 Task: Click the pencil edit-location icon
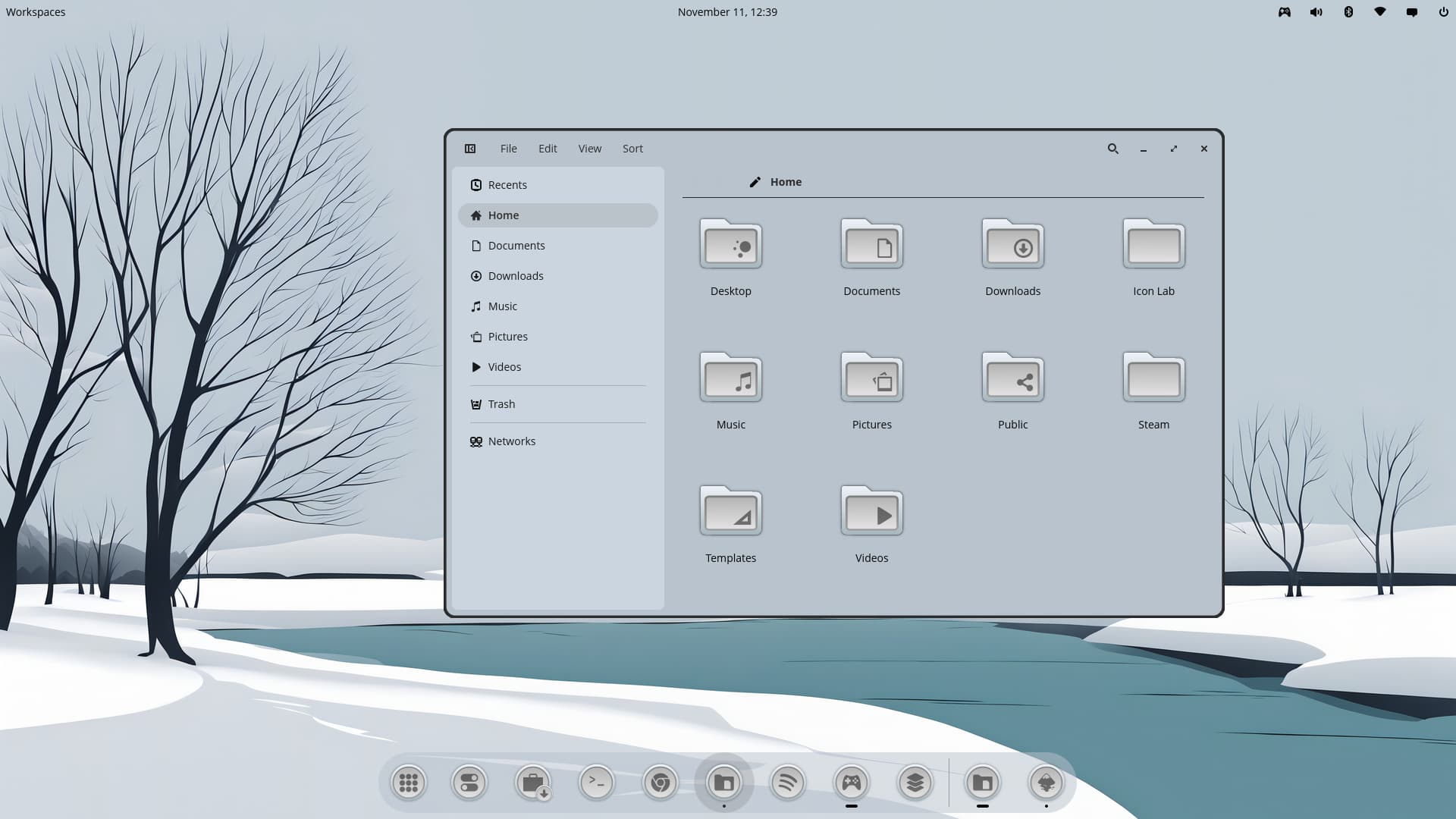[755, 182]
